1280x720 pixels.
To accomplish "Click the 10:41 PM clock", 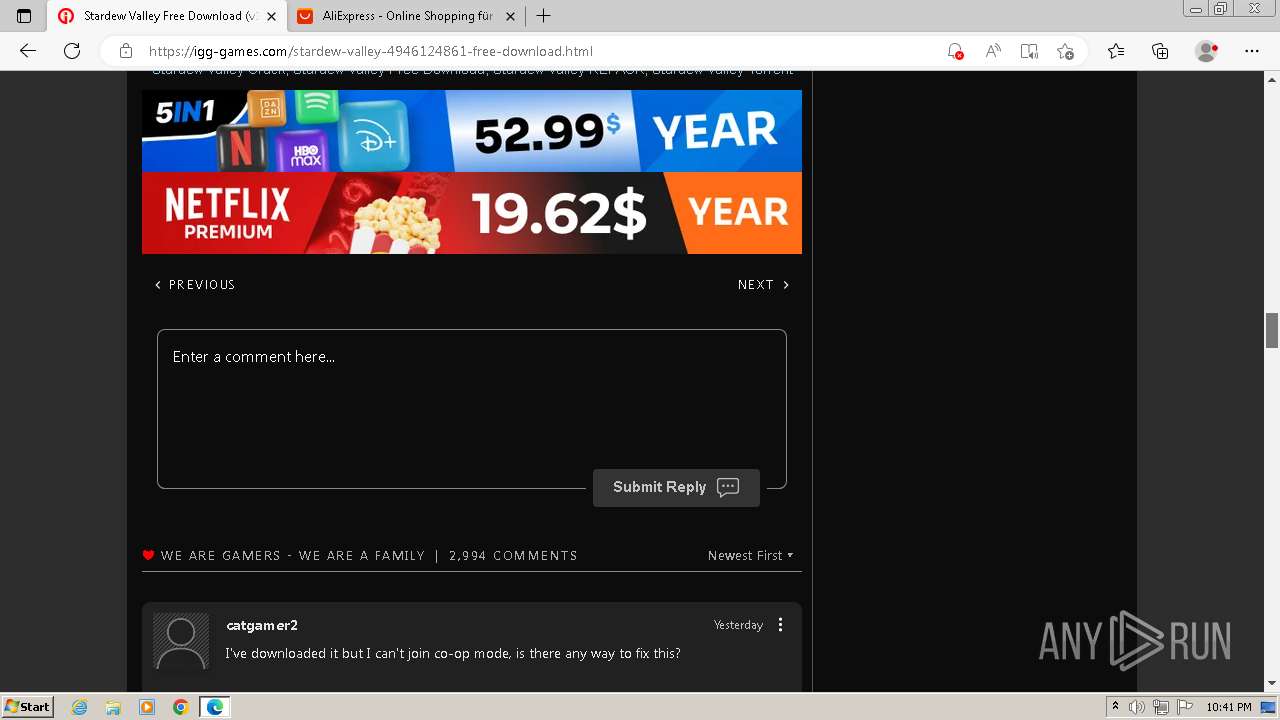I will (1229, 707).
